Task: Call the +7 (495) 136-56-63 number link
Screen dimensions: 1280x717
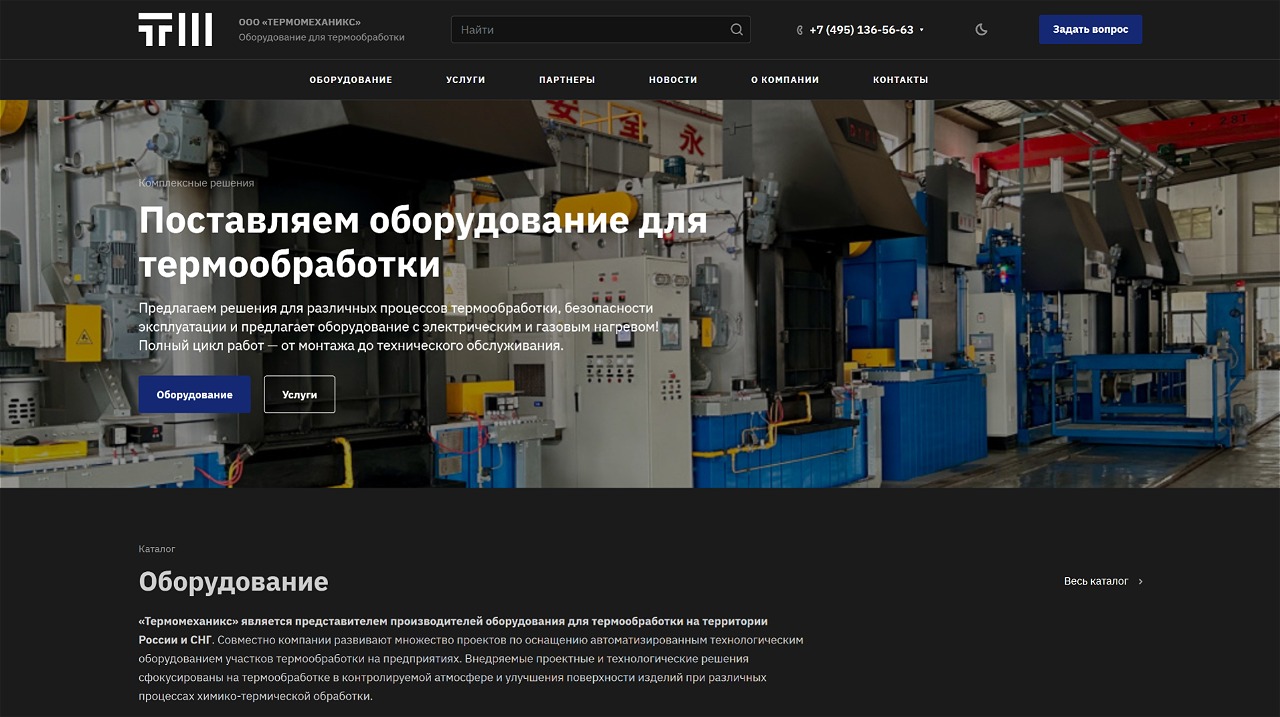Action: pos(861,30)
